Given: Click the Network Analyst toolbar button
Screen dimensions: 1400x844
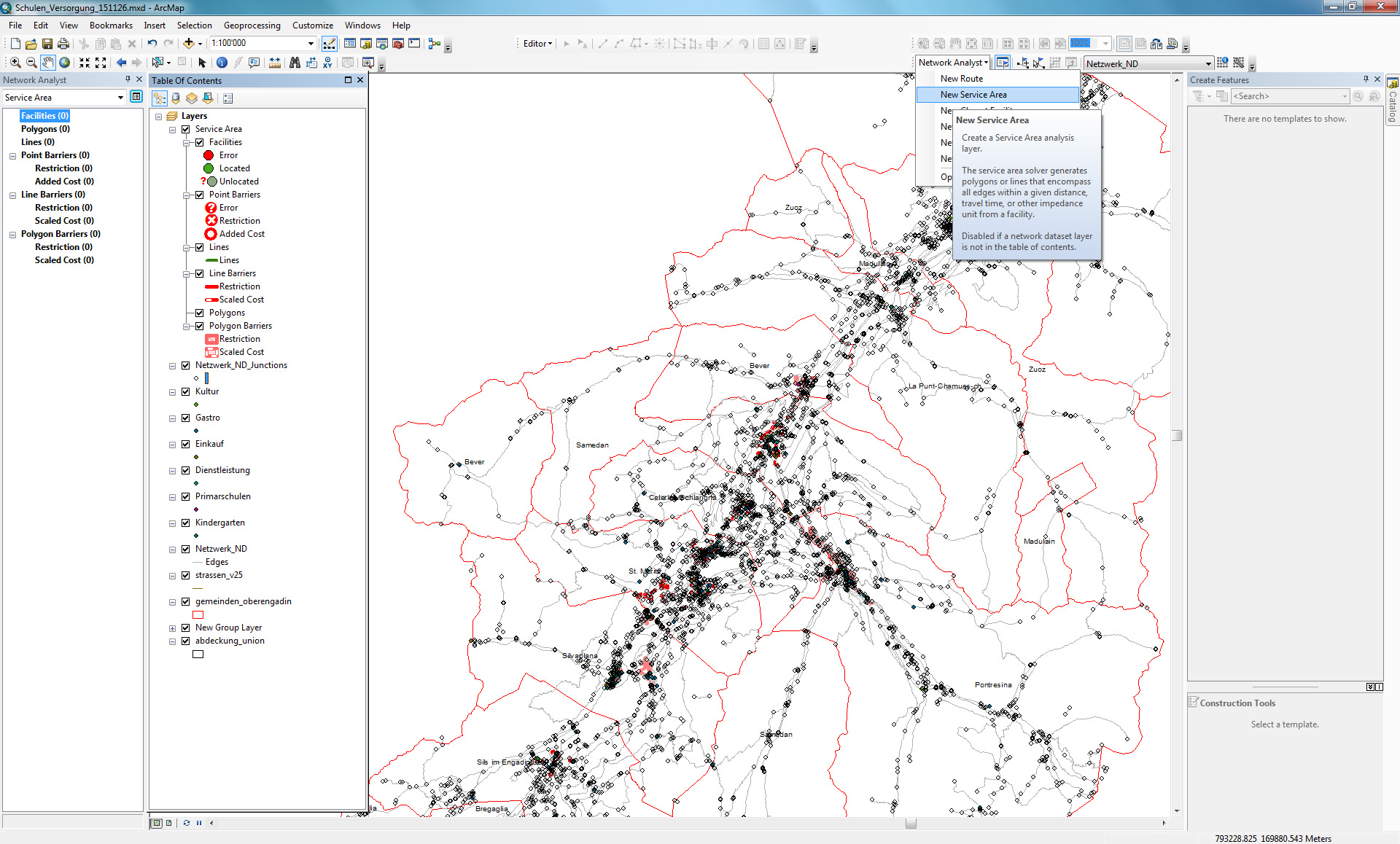Looking at the screenshot, I should click(952, 63).
